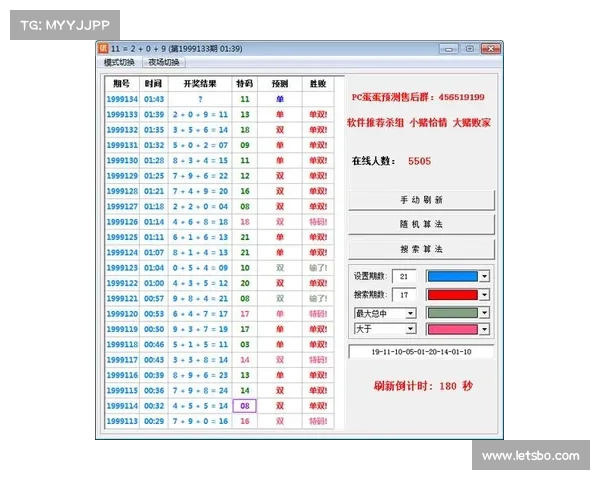Viewport: 600px width, 480px height.
Task: Click the result 7 + 9 + 8 = 24
Action: (200, 390)
